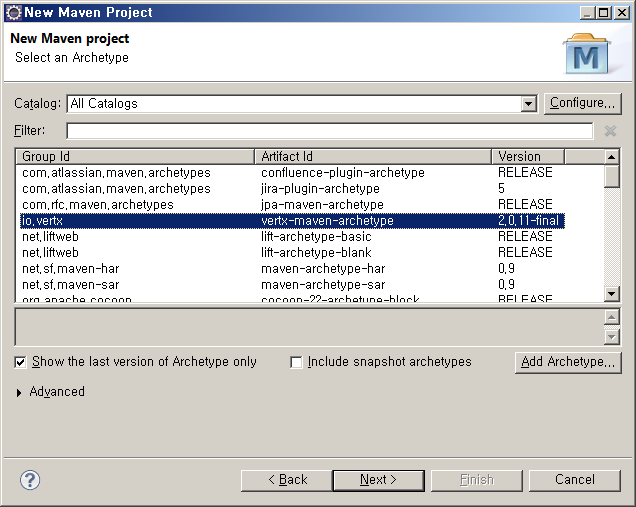Click the Add Archetype... button

click(568, 362)
